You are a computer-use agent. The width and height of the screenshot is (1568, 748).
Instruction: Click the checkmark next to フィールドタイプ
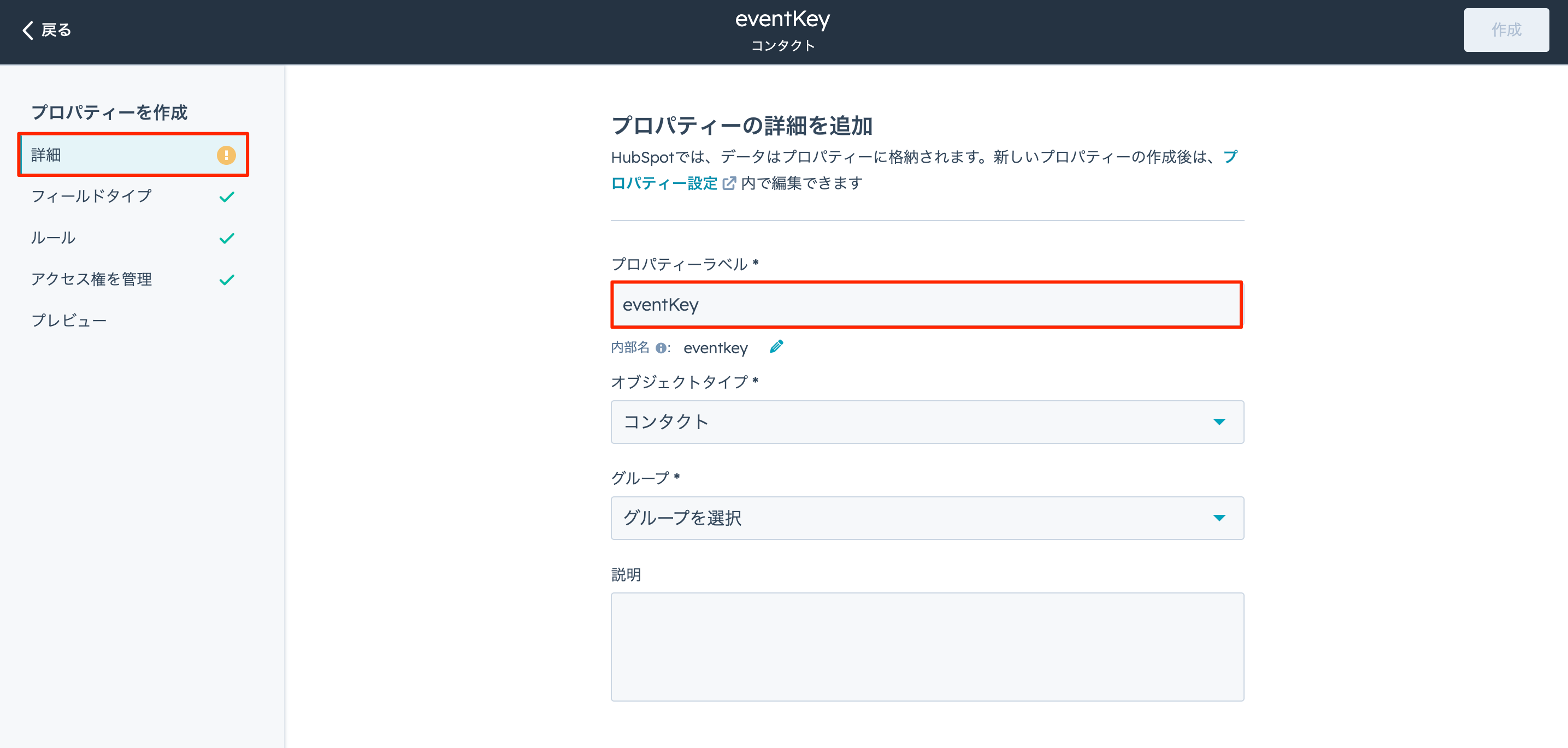tap(226, 197)
